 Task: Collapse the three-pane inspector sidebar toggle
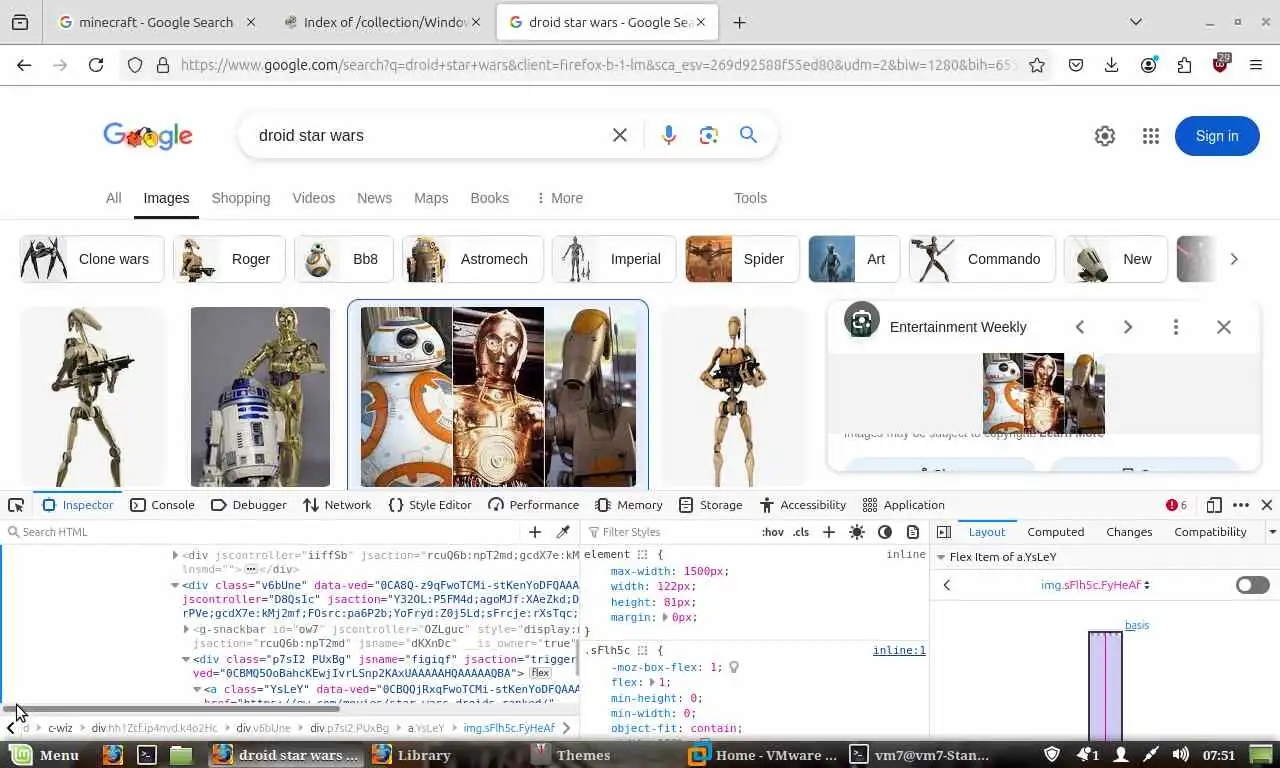[x=943, y=532]
